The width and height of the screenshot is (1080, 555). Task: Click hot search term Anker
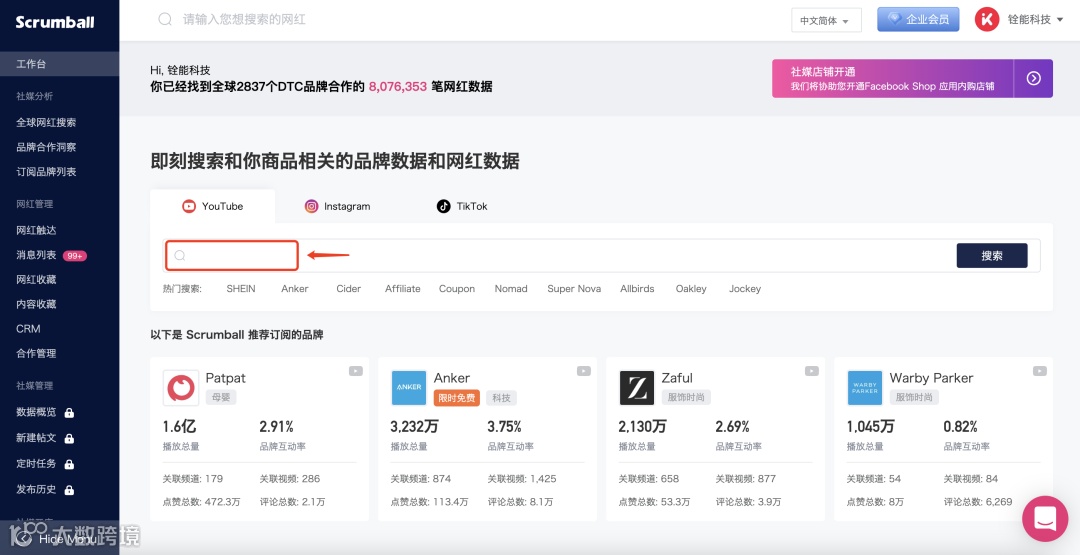[295, 289]
